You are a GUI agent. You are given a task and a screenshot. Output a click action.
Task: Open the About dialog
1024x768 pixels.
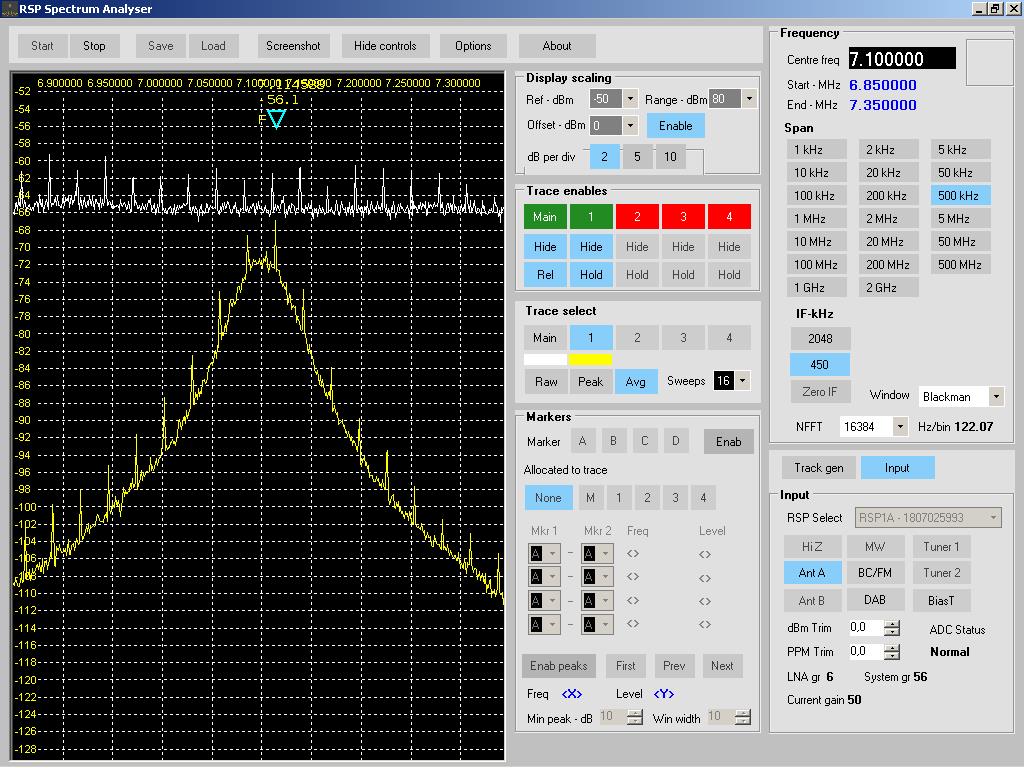[556, 46]
